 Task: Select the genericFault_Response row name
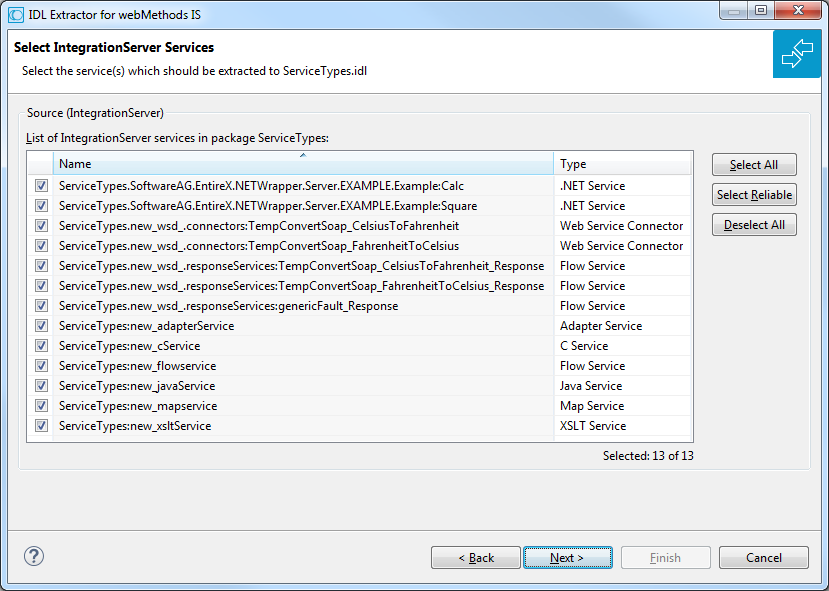(x=228, y=306)
